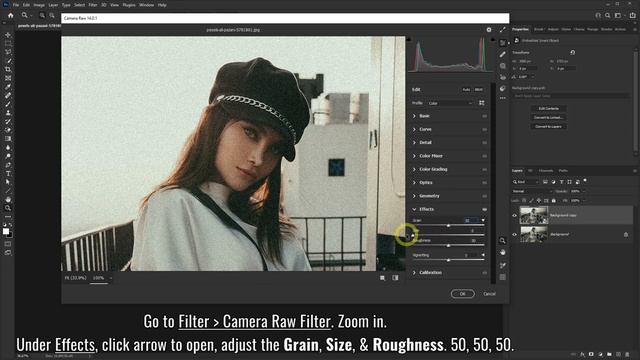The height and width of the screenshot is (360, 640).
Task: Expand the Calibration panel
Action: click(x=414, y=273)
